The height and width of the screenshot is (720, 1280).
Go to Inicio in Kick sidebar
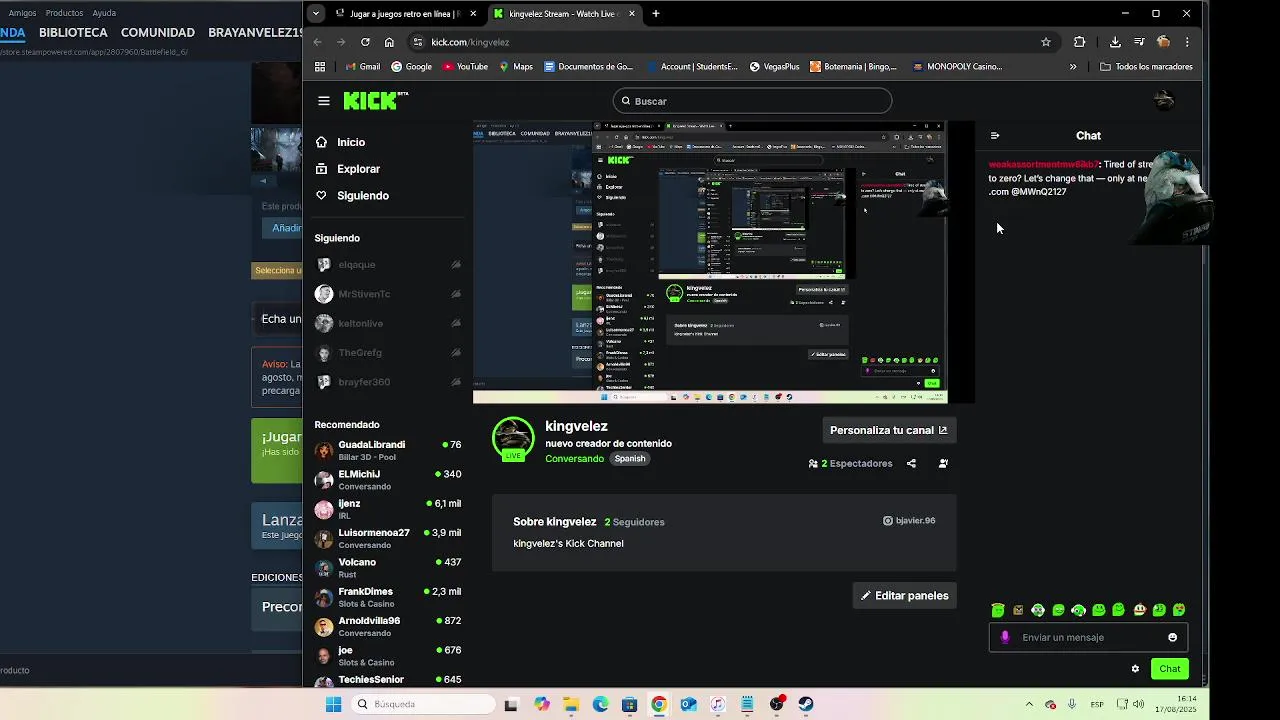click(350, 142)
